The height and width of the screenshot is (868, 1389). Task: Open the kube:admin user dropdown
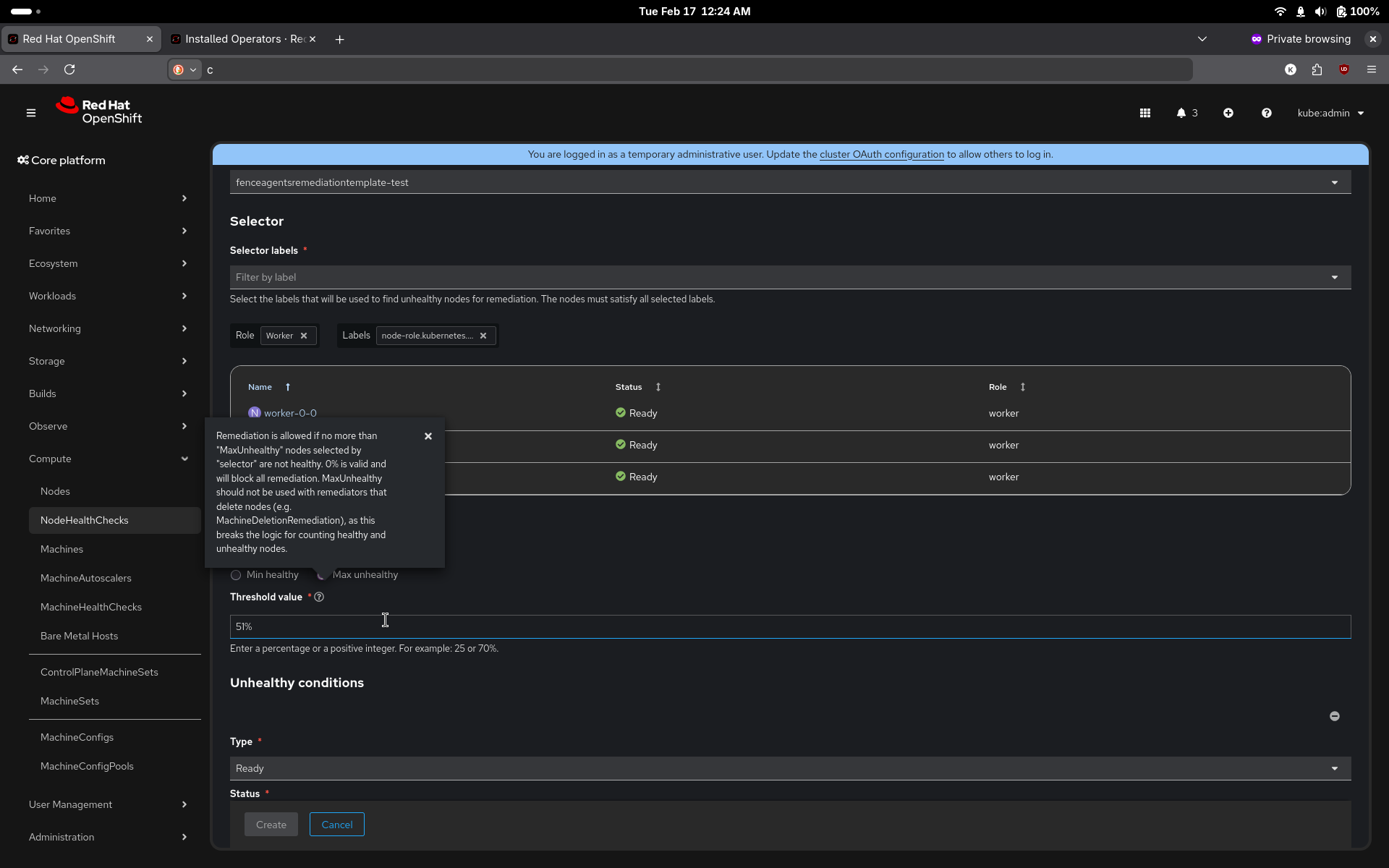click(x=1330, y=113)
